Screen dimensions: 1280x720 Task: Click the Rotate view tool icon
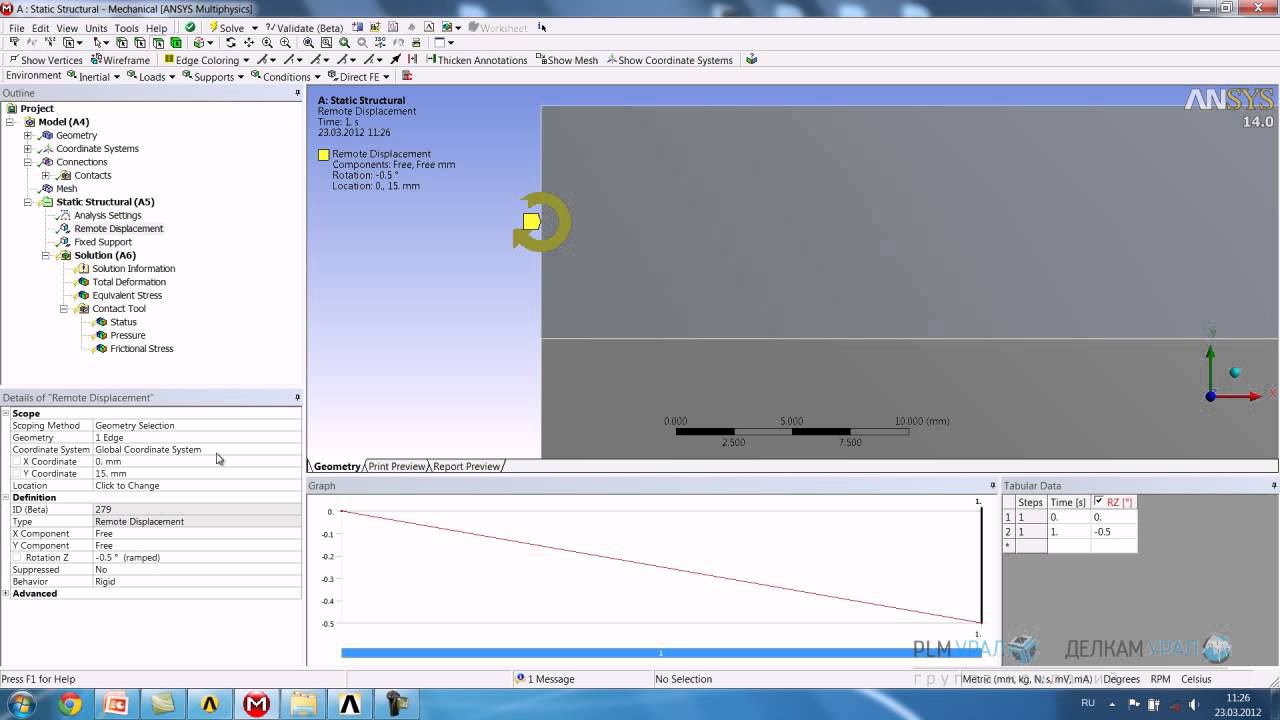tap(231, 43)
